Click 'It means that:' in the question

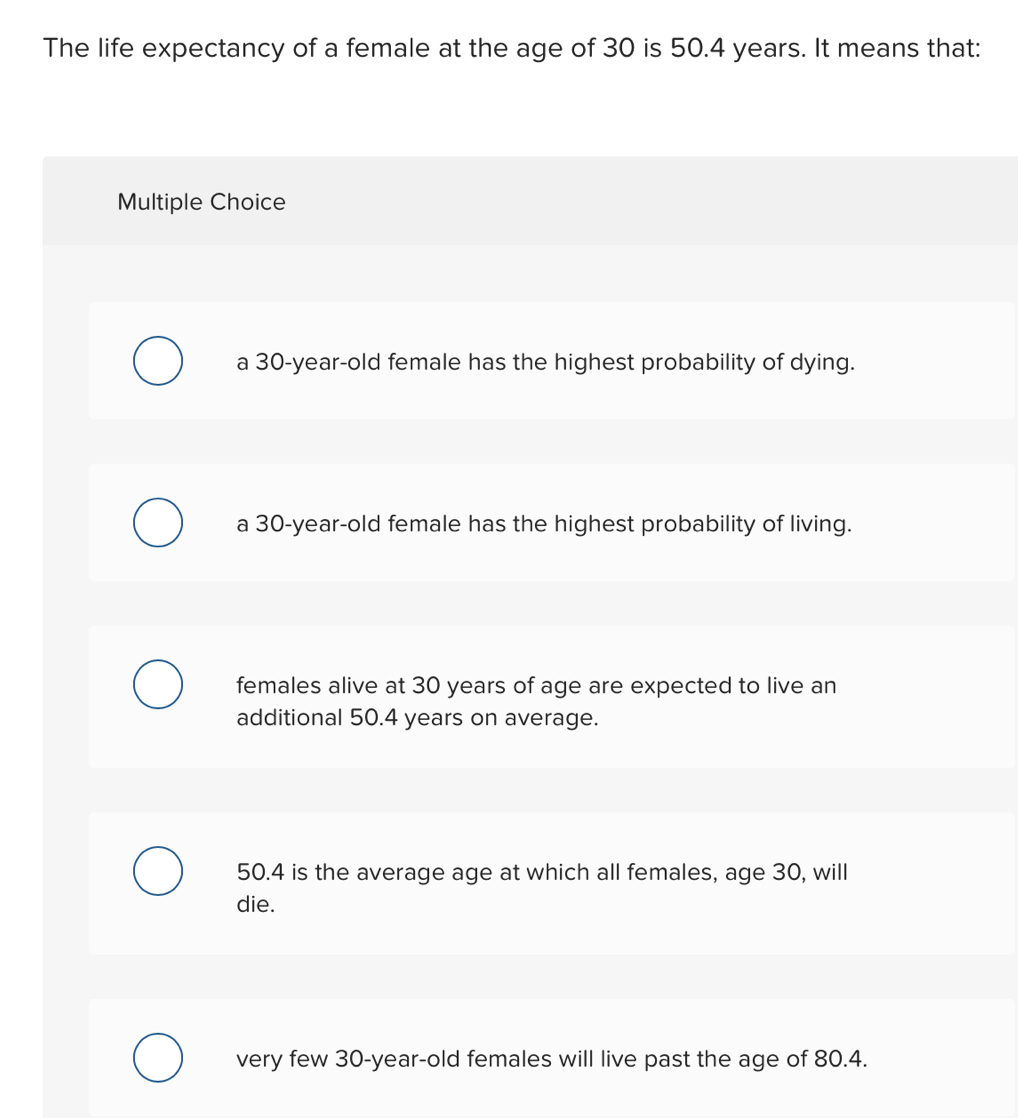click(x=897, y=49)
